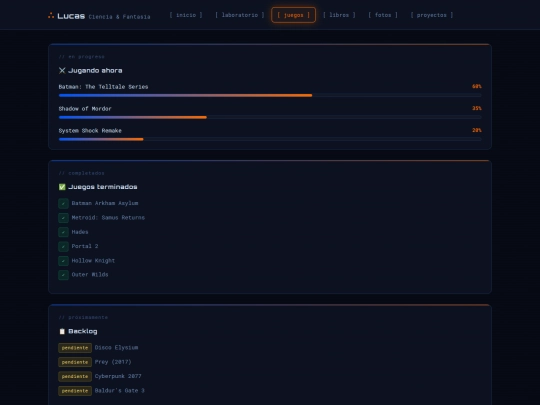Click the clipboard icon beside Backlog

point(62,331)
